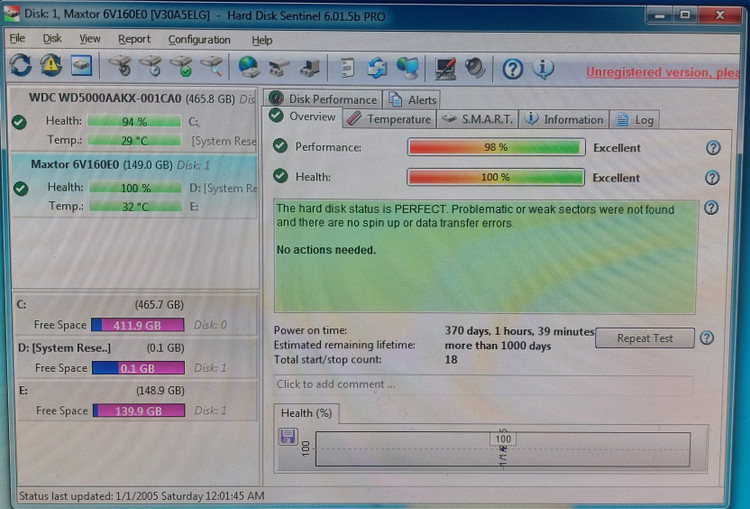Open the Disk menu
The width and height of the screenshot is (750, 509).
click(52, 39)
